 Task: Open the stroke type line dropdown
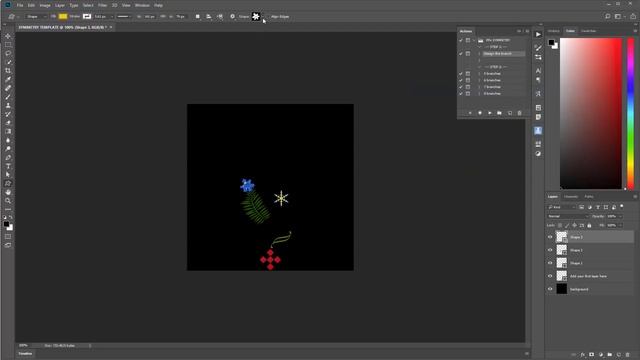tap(124, 17)
